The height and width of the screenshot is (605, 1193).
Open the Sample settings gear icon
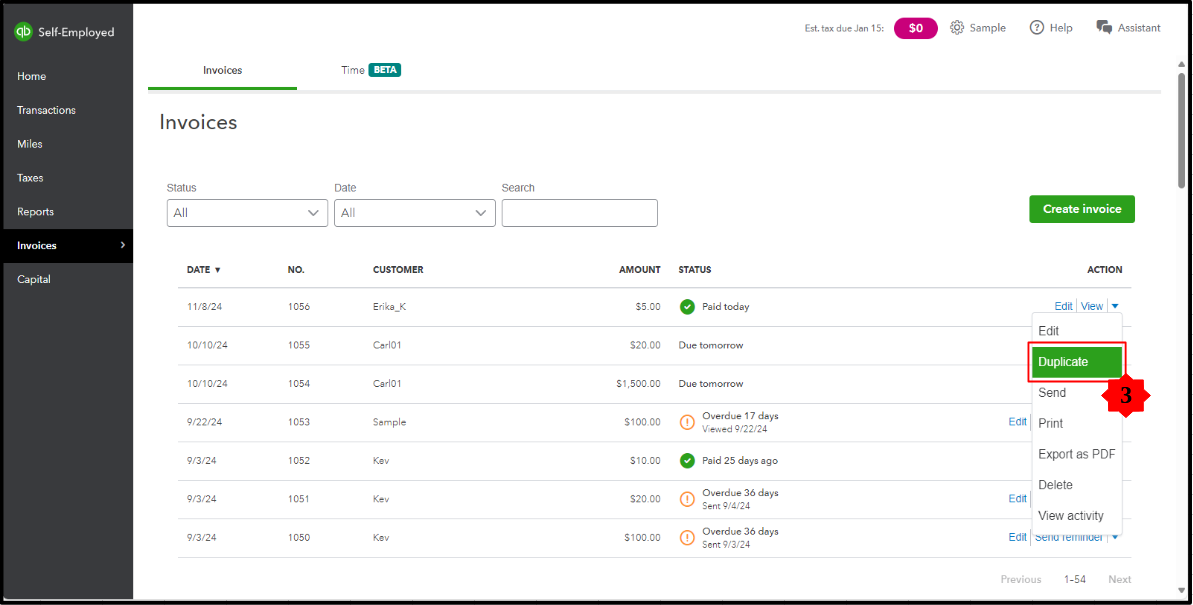pyautogui.click(x=956, y=27)
